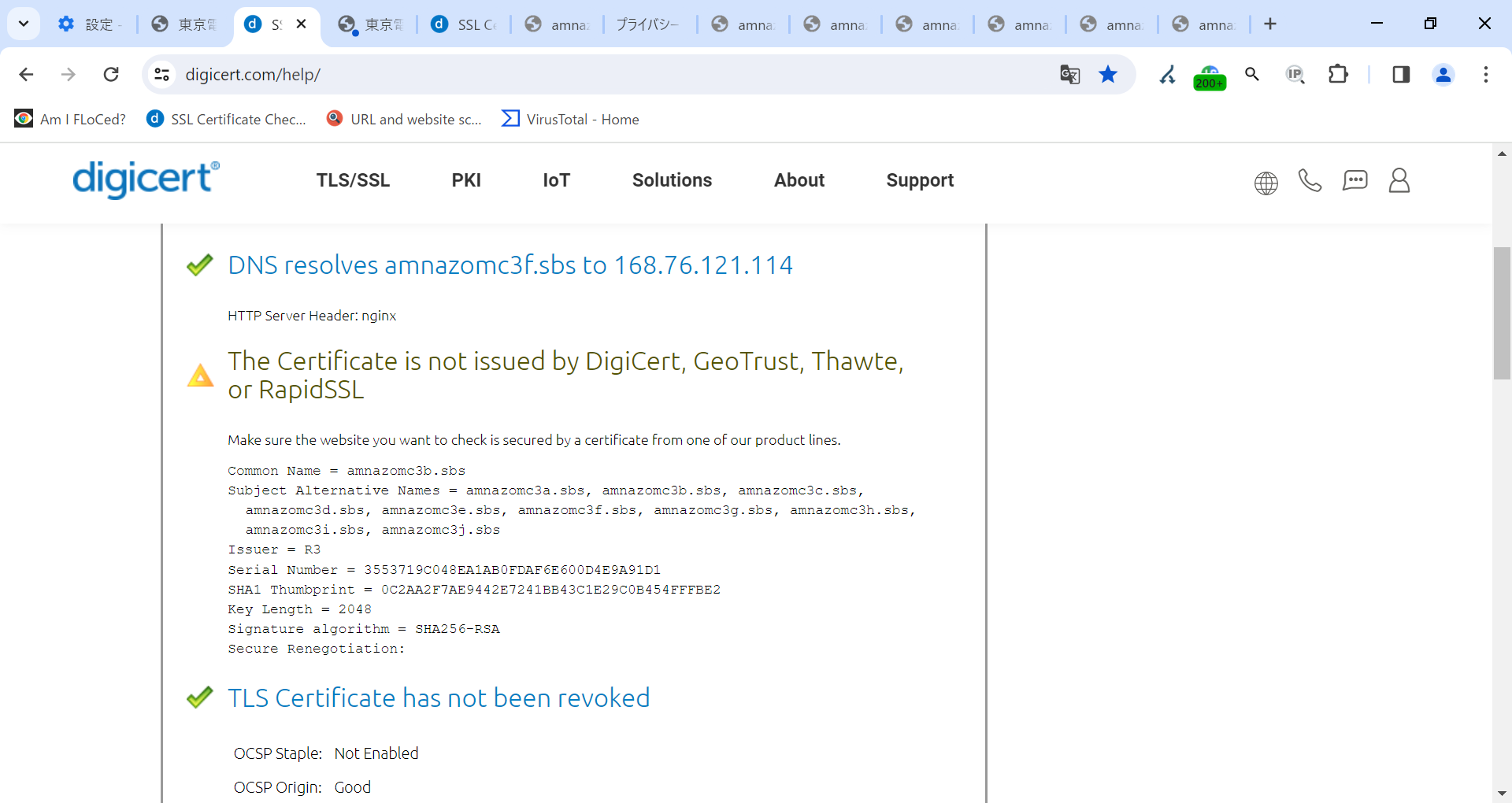This screenshot has width=1512, height=803.
Task: Toggle the bookmark star
Action: 1108,74
